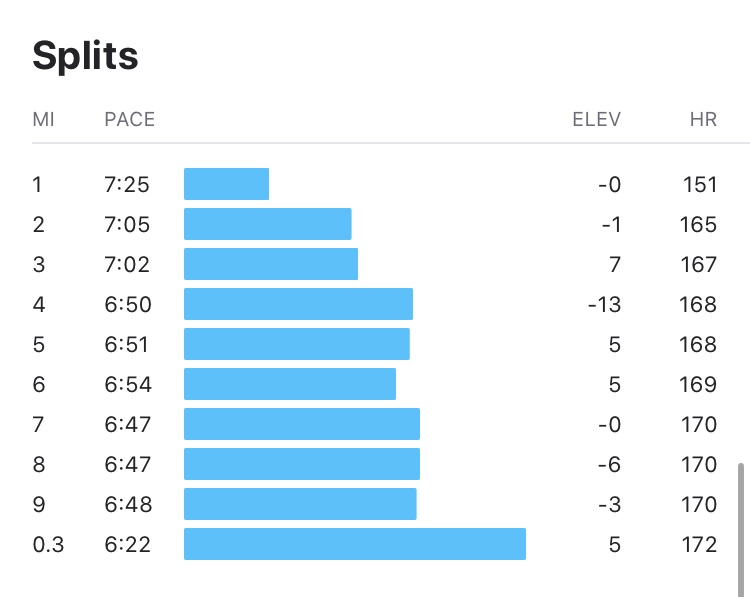Select the 7:05 pace bar for mile 2

tap(267, 224)
